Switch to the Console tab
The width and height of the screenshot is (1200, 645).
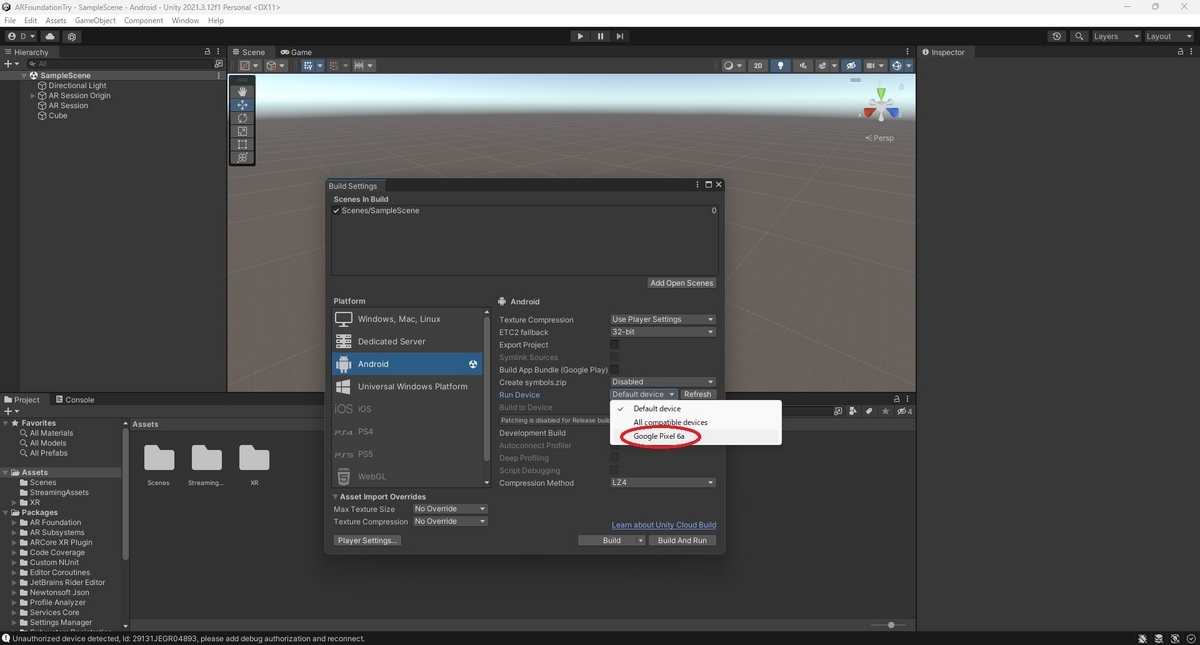click(x=74, y=400)
